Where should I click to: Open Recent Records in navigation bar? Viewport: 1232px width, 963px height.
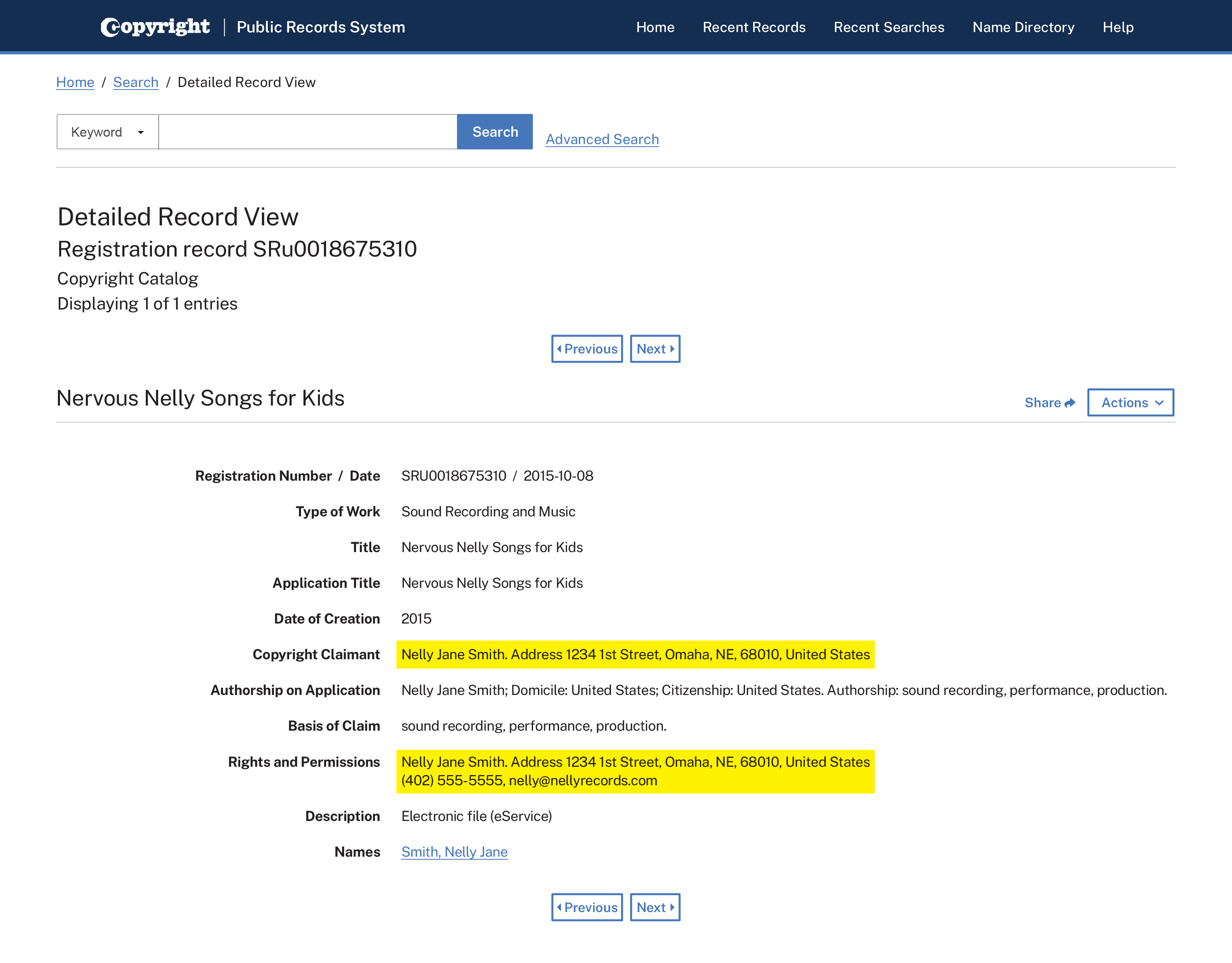point(754,27)
